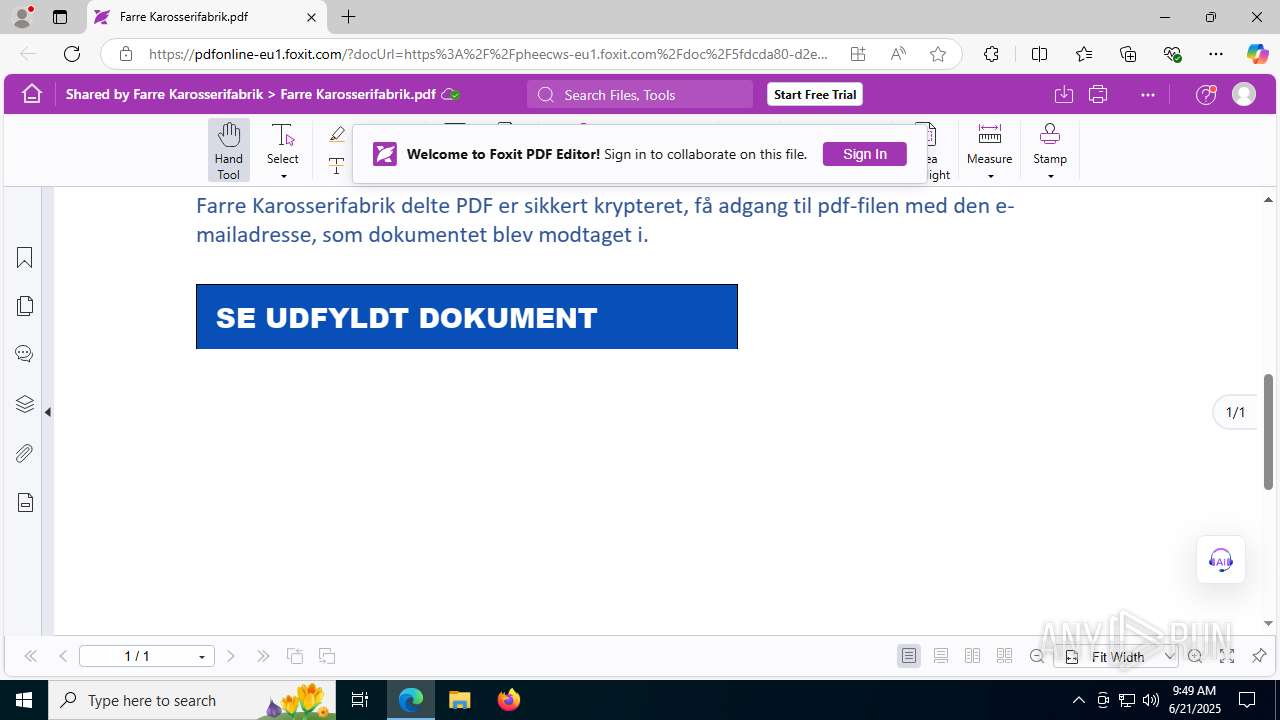Zoom out with the minus magnifier
The width and height of the screenshot is (1280, 720).
(1037, 656)
